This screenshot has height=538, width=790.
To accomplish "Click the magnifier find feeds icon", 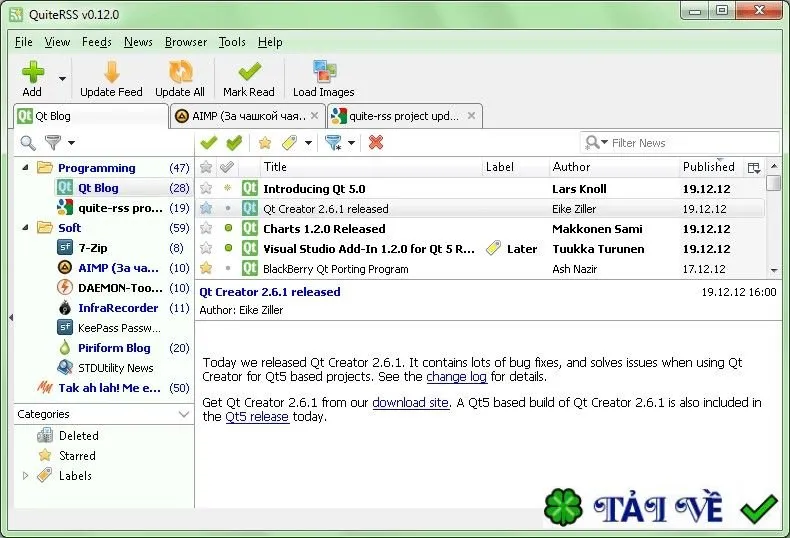I will click(28, 143).
